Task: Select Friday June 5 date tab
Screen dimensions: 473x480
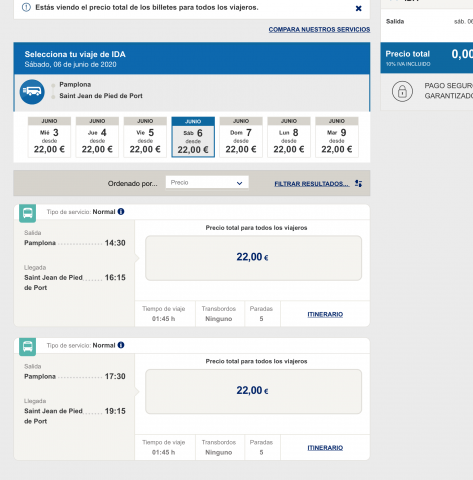Action: click(145, 137)
